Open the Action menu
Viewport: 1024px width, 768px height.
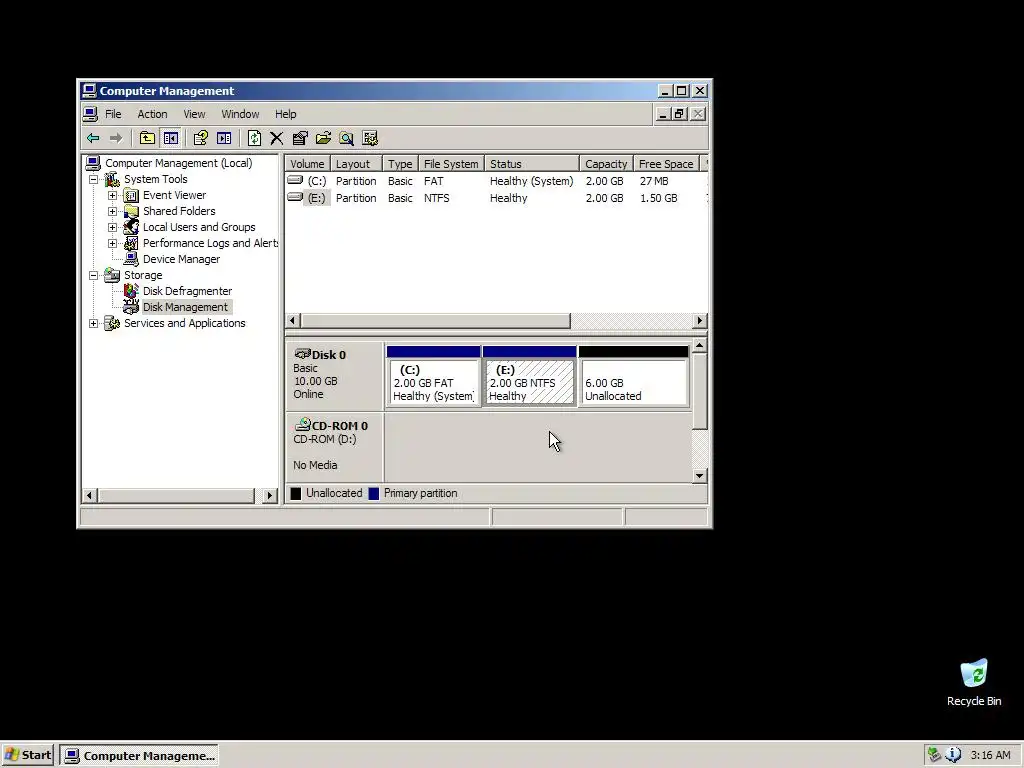pyautogui.click(x=152, y=114)
